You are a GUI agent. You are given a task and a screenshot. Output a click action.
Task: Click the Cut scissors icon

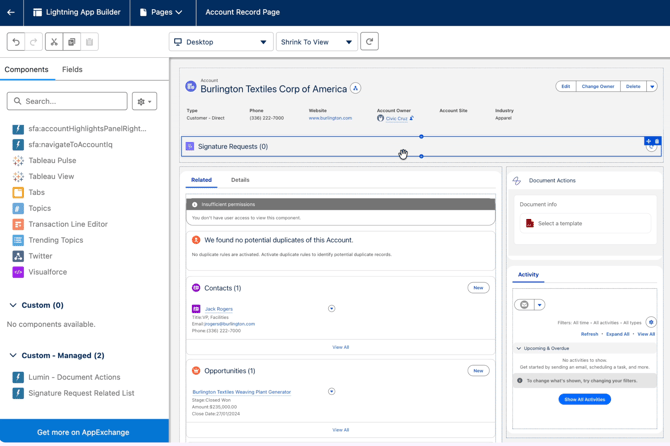54,42
